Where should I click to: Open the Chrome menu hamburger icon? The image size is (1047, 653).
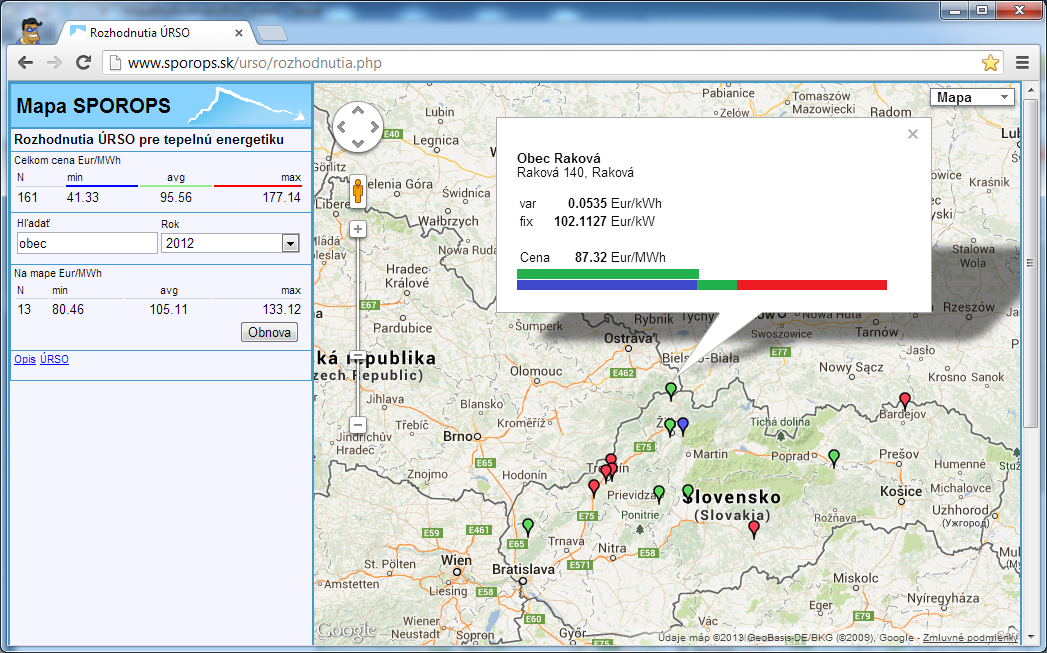(1022, 63)
